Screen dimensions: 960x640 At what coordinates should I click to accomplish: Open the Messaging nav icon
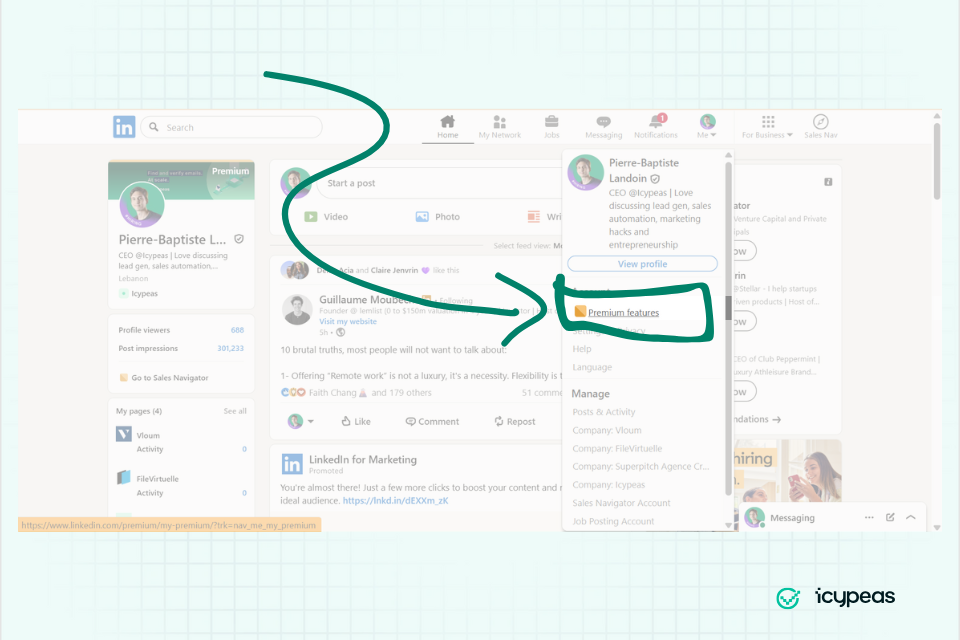pos(604,121)
